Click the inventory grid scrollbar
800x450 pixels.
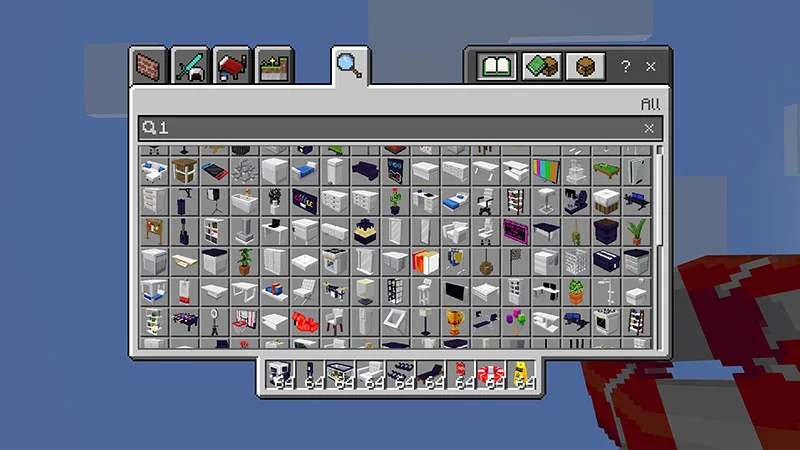tap(659, 200)
